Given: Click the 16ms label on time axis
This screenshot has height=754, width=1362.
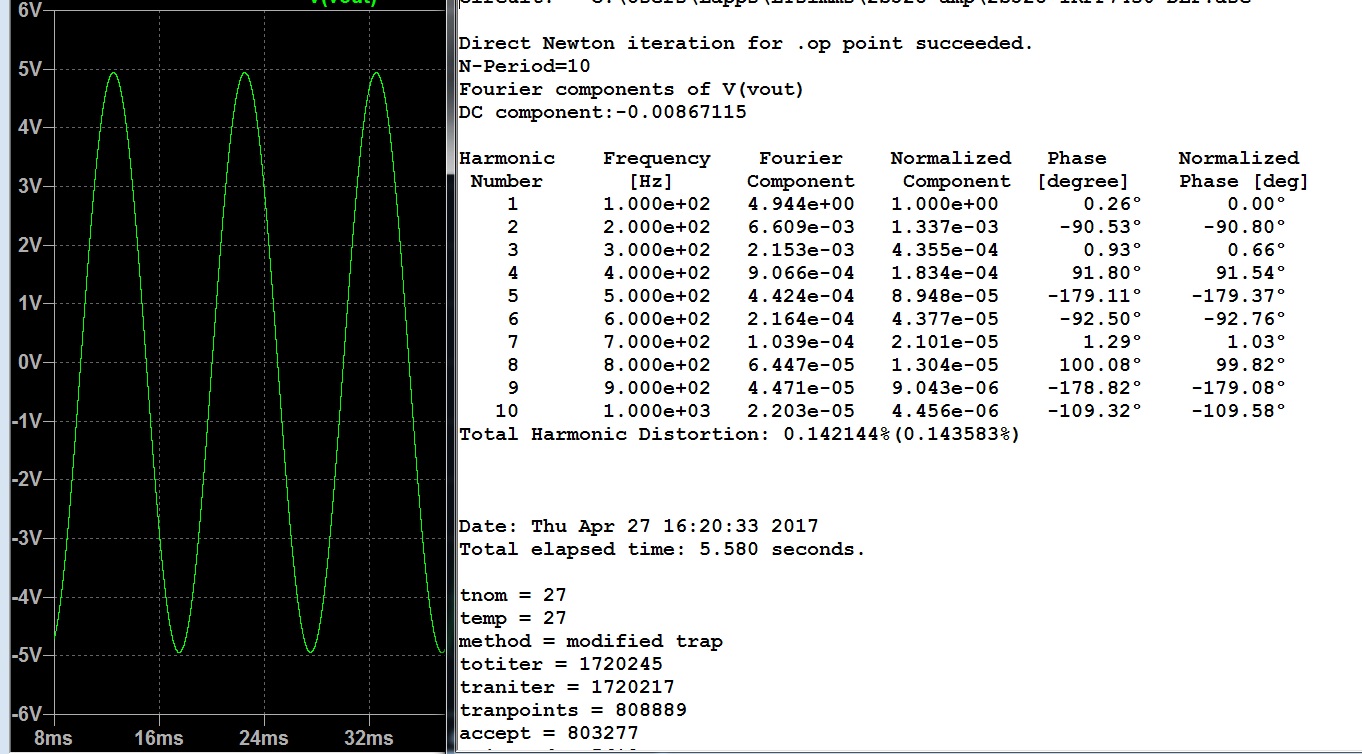Looking at the screenshot, I should coord(157,738).
